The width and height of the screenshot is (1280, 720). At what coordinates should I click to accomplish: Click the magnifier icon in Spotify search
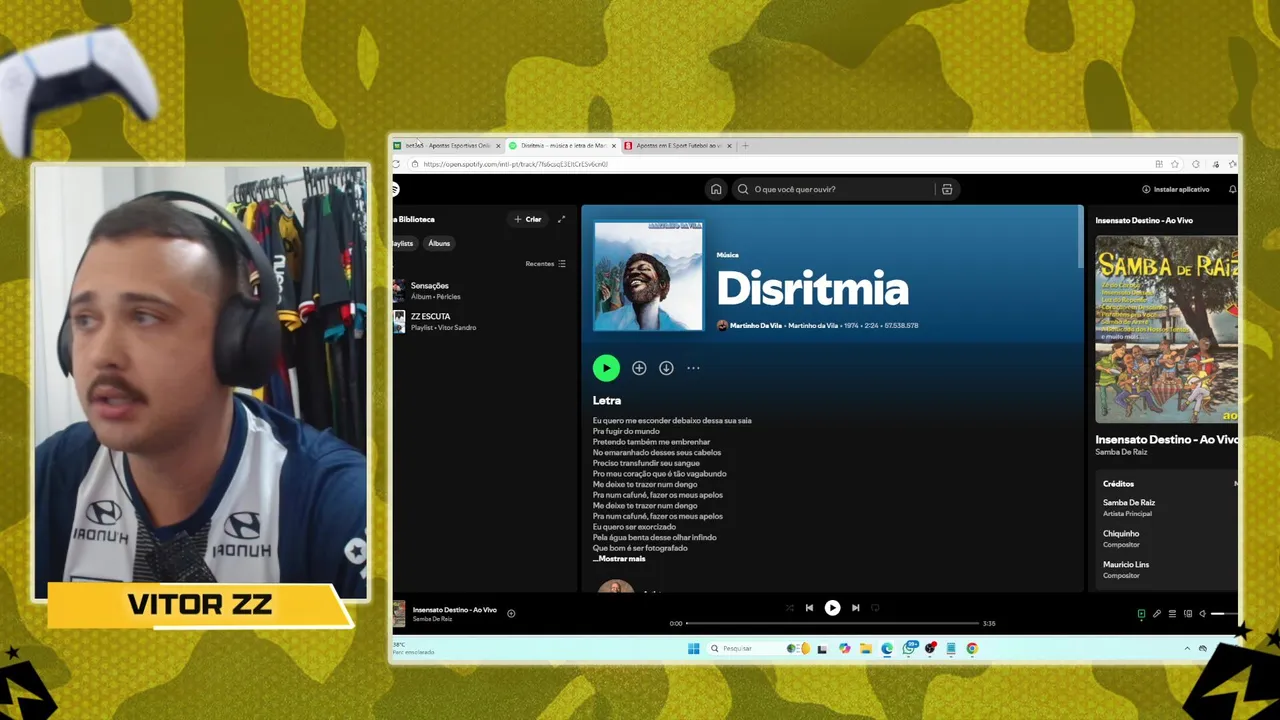click(x=743, y=189)
